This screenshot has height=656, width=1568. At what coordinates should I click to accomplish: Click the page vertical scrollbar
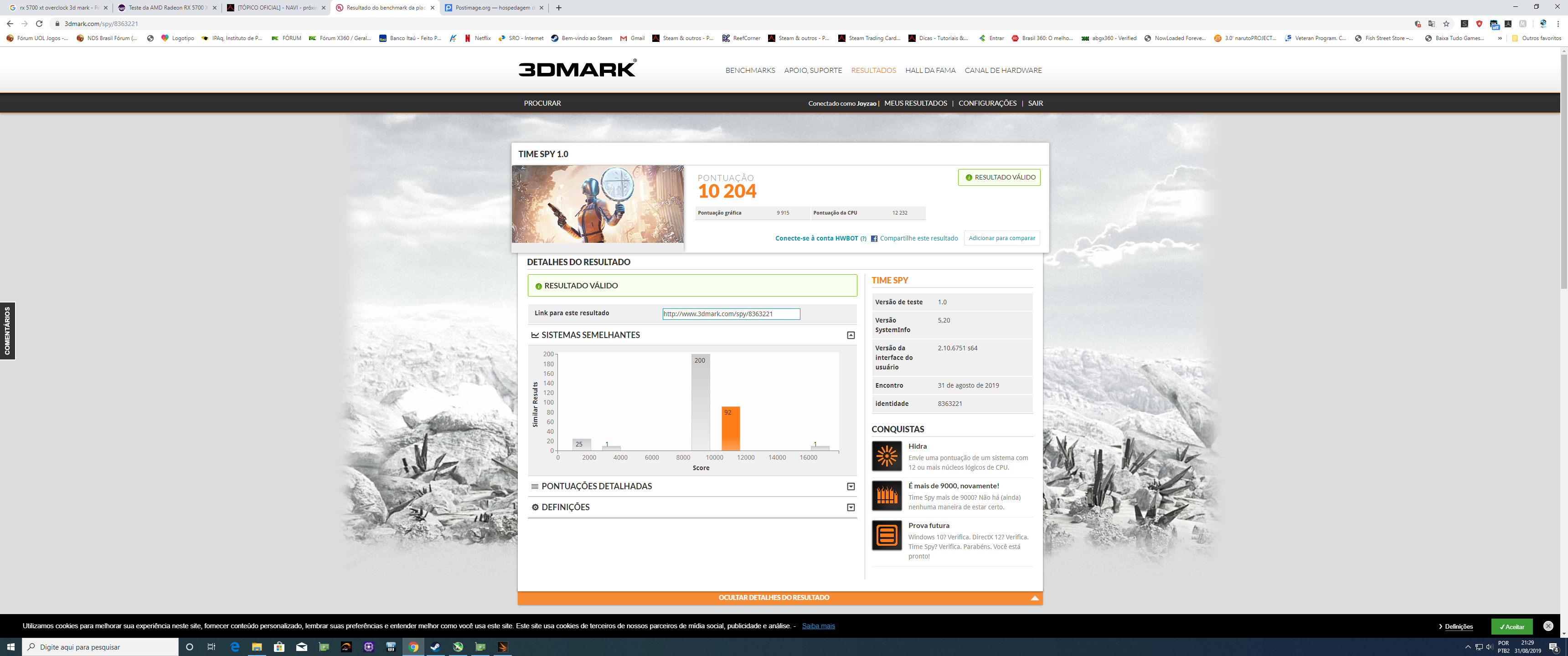point(1564,173)
